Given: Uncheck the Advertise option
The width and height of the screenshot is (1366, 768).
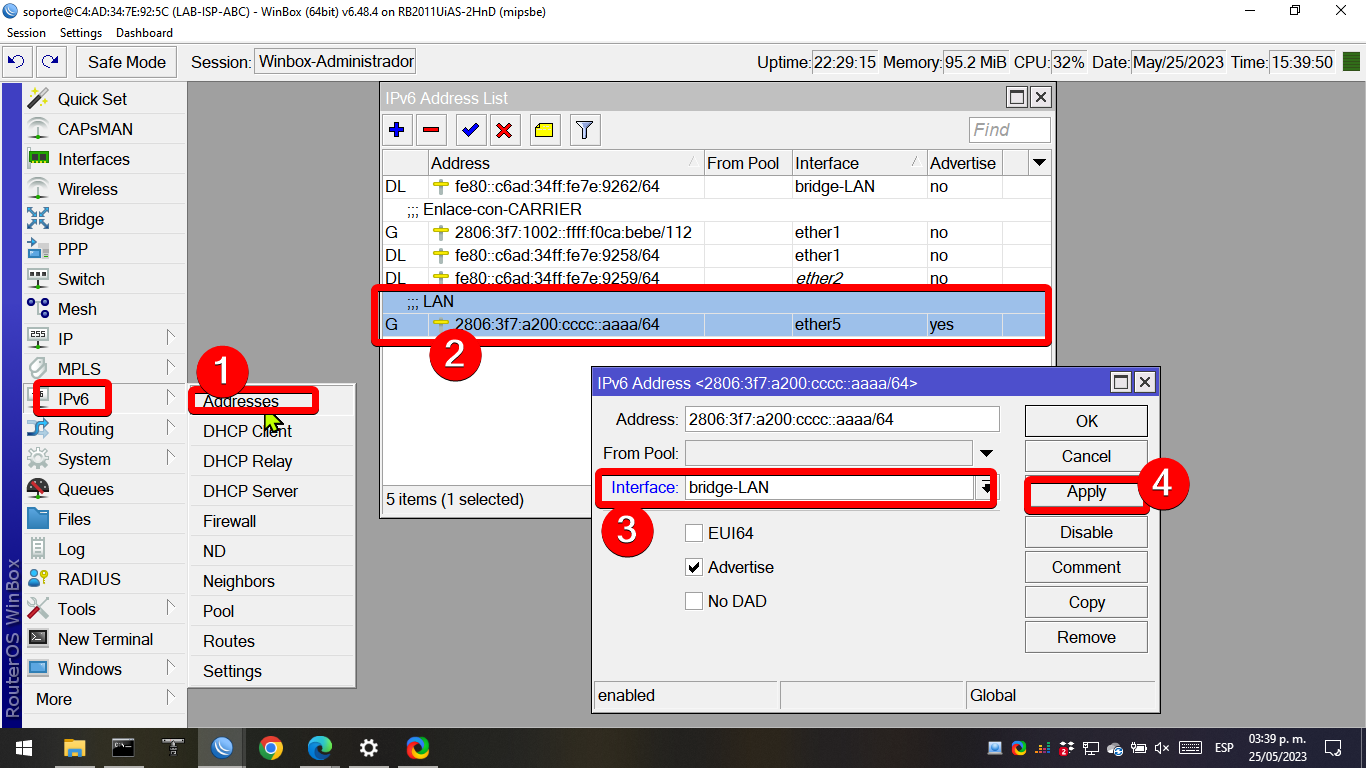Looking at the screenshot, I should click(694, 567).
